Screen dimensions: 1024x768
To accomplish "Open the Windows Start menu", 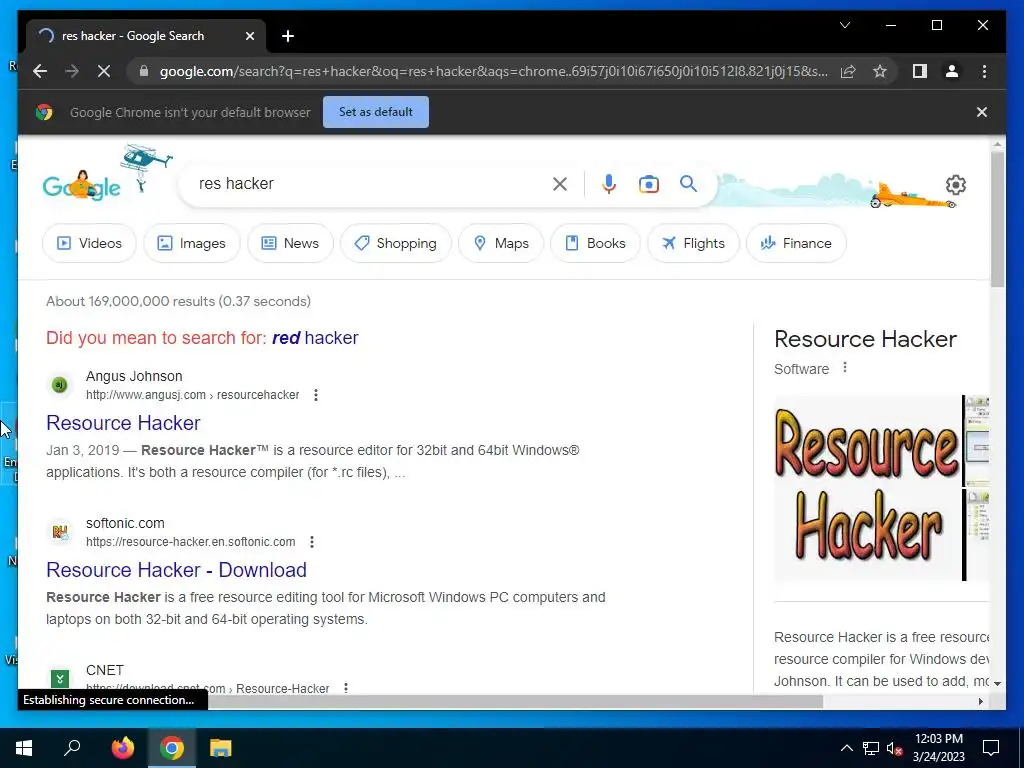I will pyautogui.click(x=24, y=748).
